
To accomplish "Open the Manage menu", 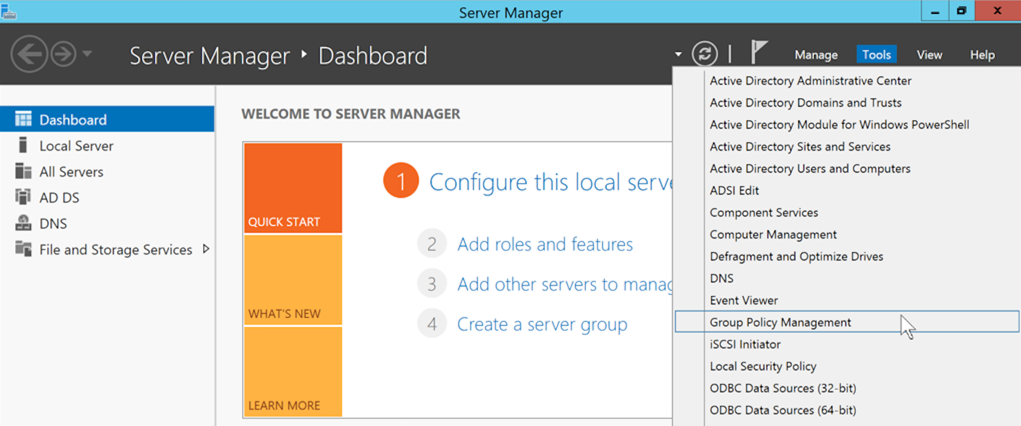I will tap(816, 55).
